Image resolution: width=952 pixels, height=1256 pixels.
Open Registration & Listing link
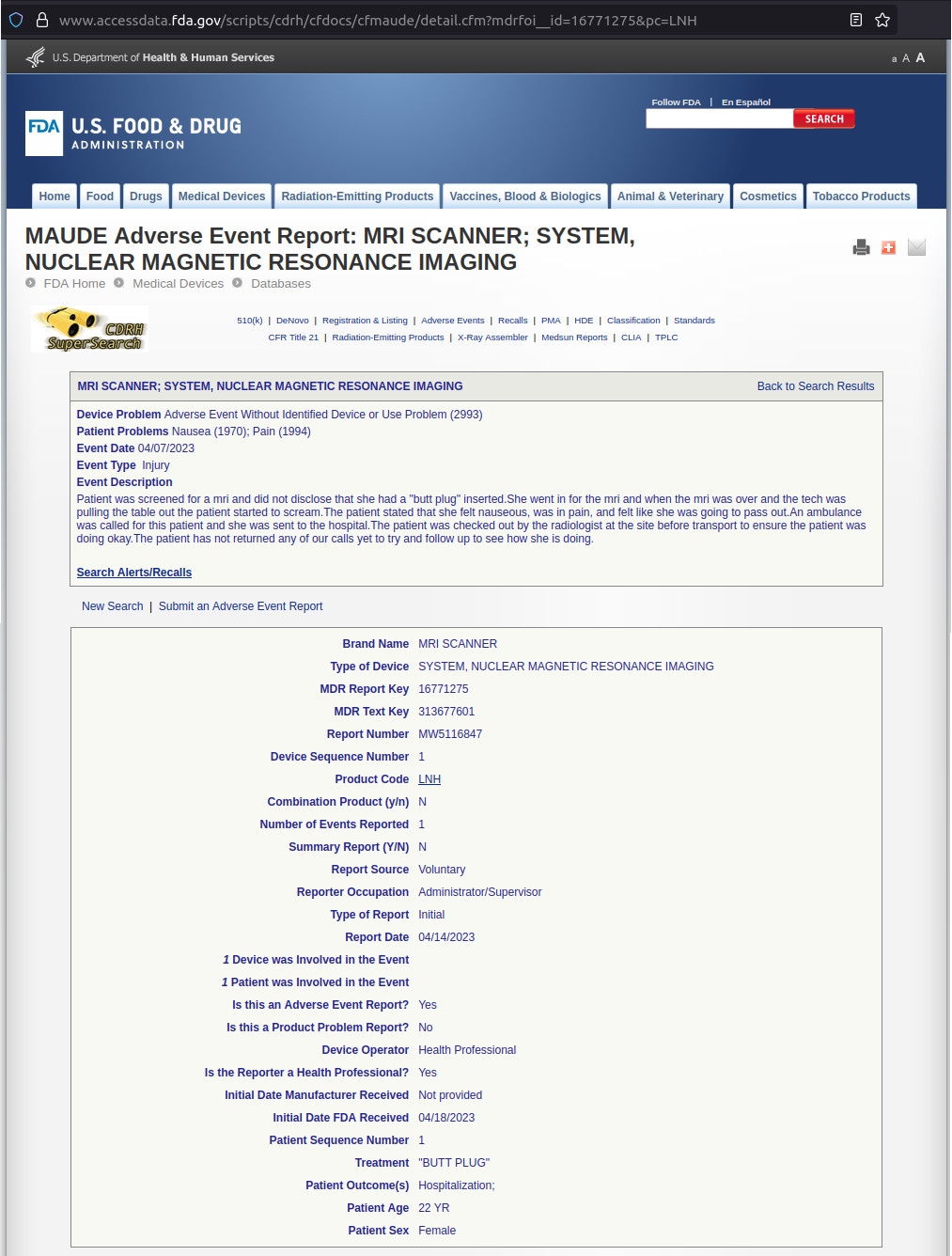pyautogui.click(x=365, y=321)
